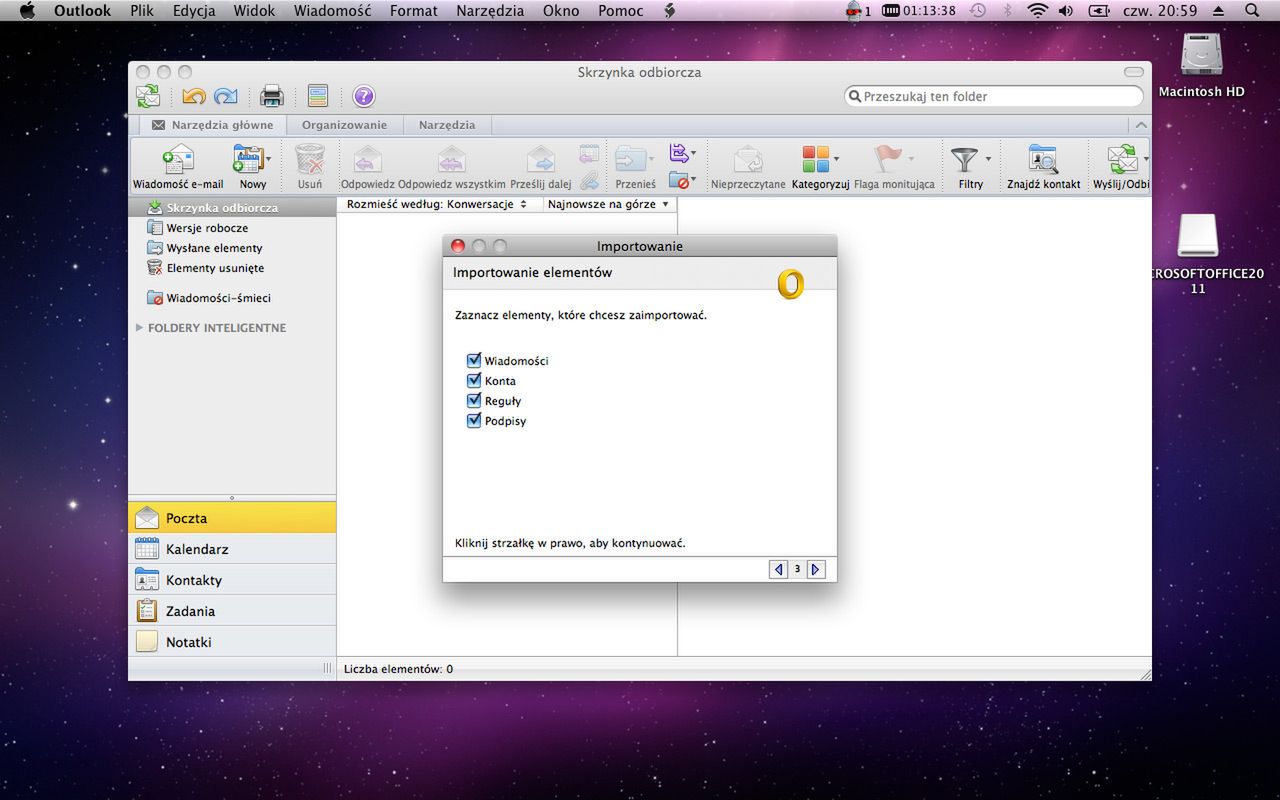Click the right arrow to continue import
This screenshot has width=1280, height=800.
point(816,569)
